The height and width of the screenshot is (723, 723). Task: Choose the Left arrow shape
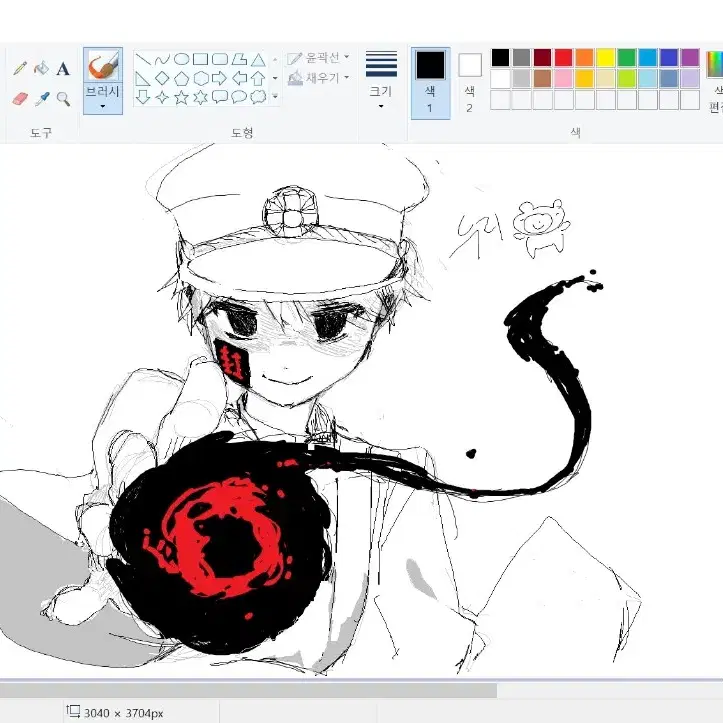tap(239, 78)
